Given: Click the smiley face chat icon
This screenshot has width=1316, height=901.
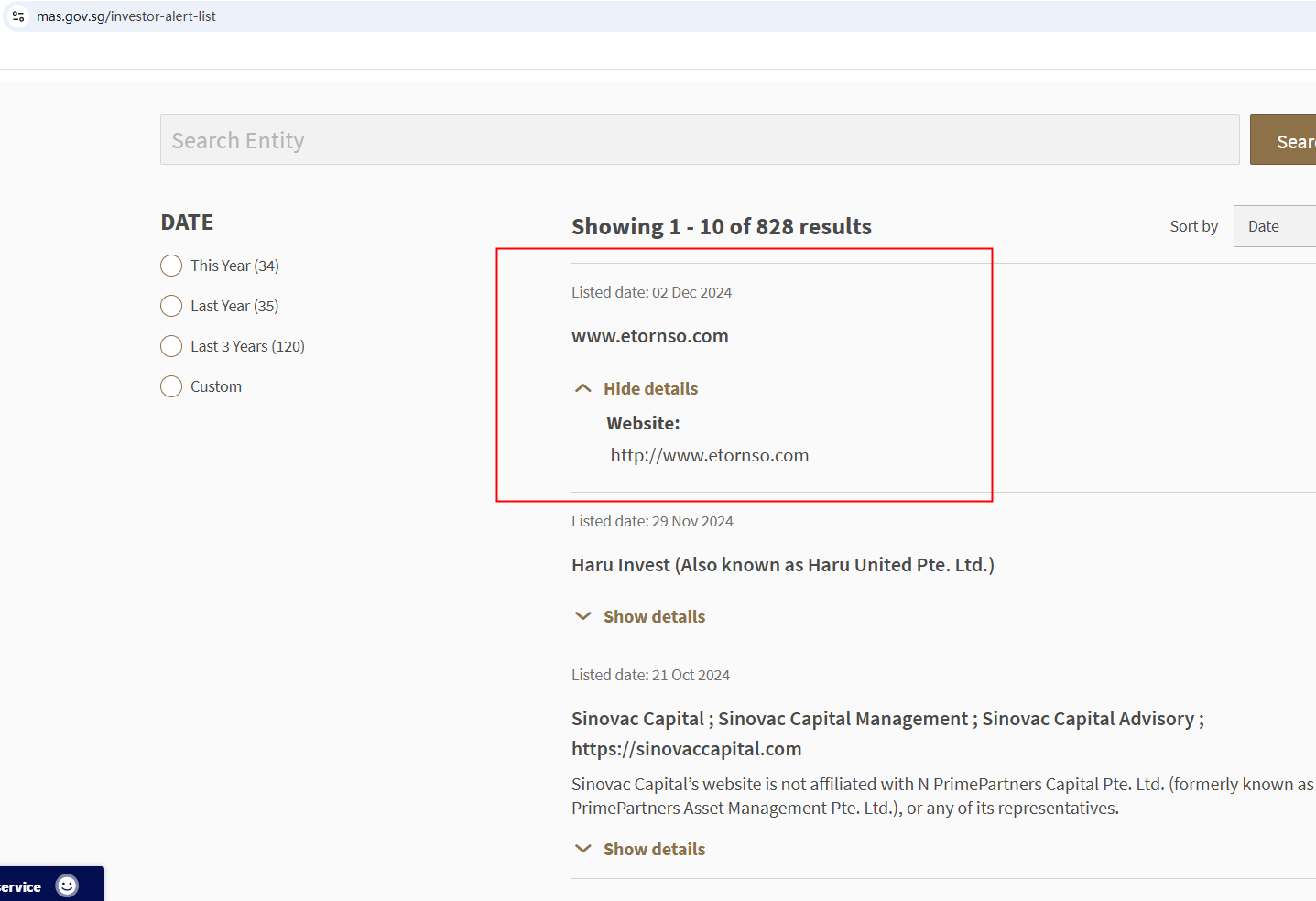Looking at the screenshot, I should tap(67, 885).
